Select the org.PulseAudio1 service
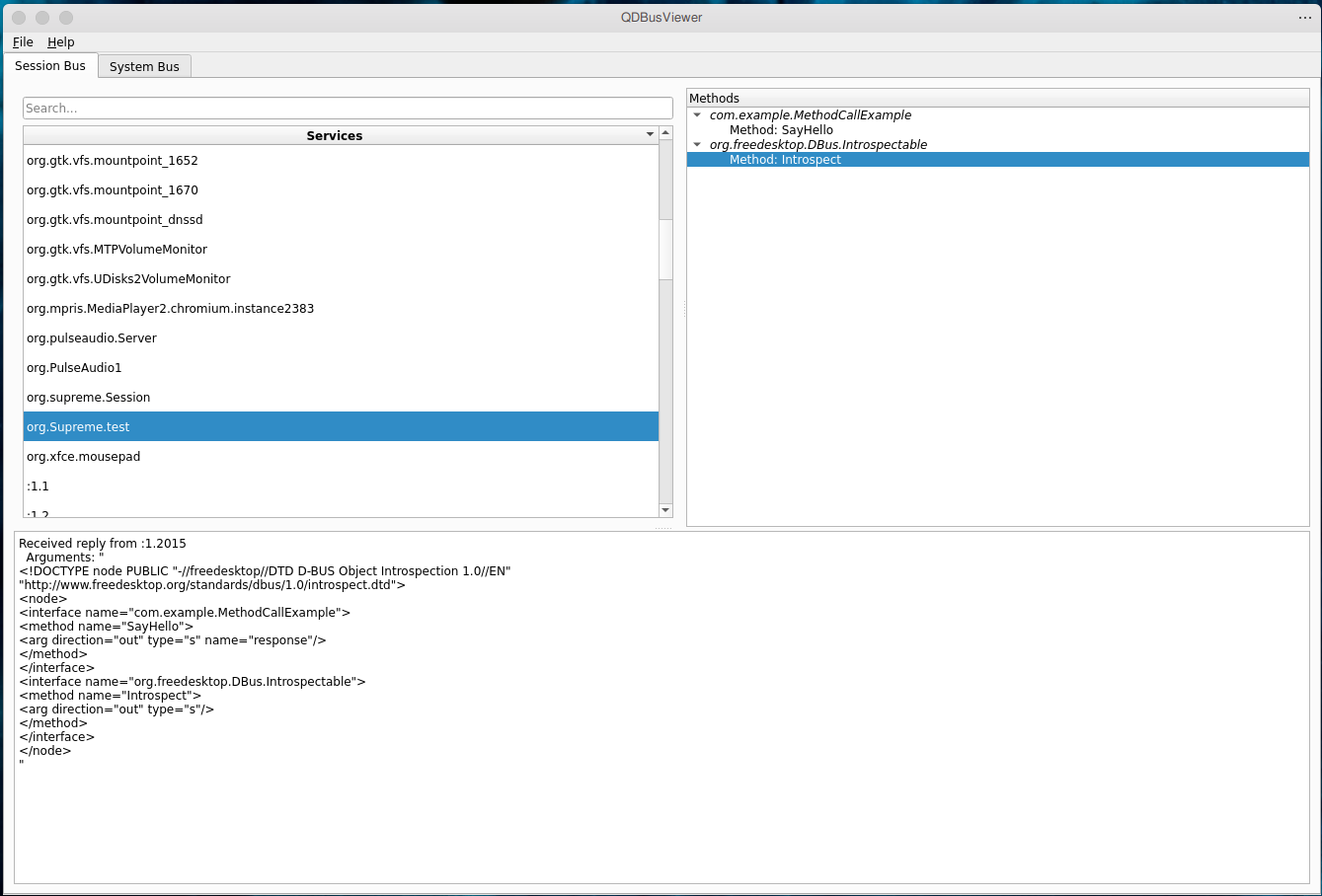 [74, 368]
